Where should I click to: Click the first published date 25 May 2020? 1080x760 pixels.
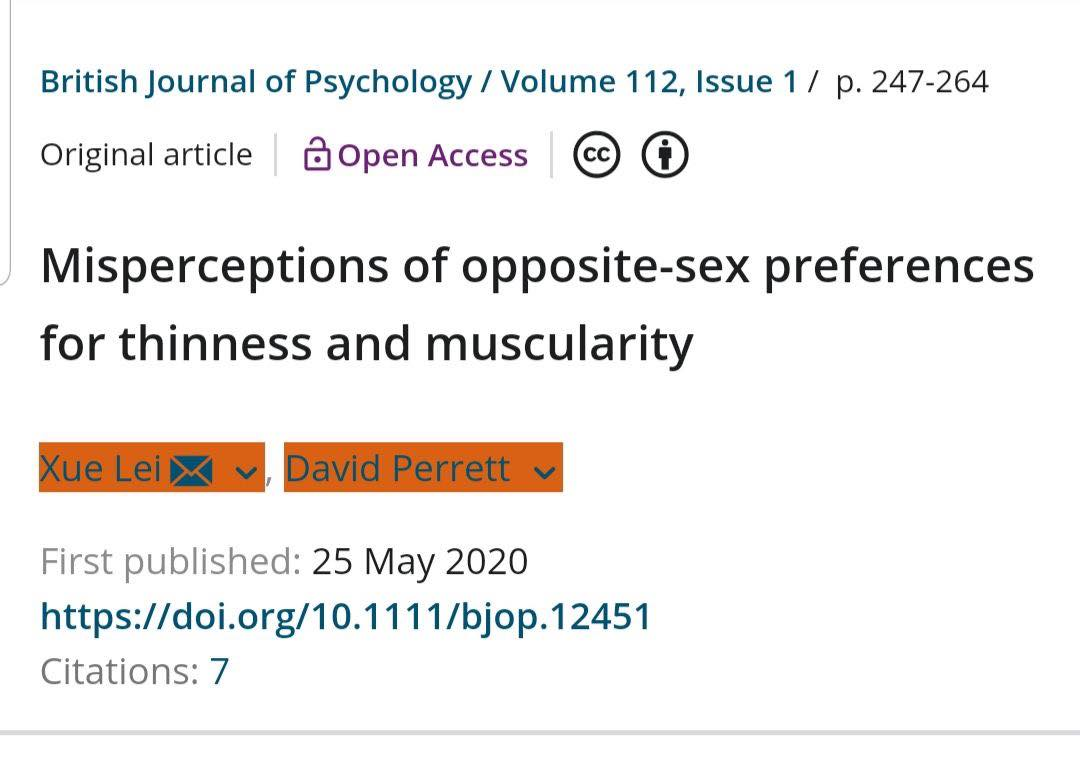pyautogui.click(x=419, y=562)
